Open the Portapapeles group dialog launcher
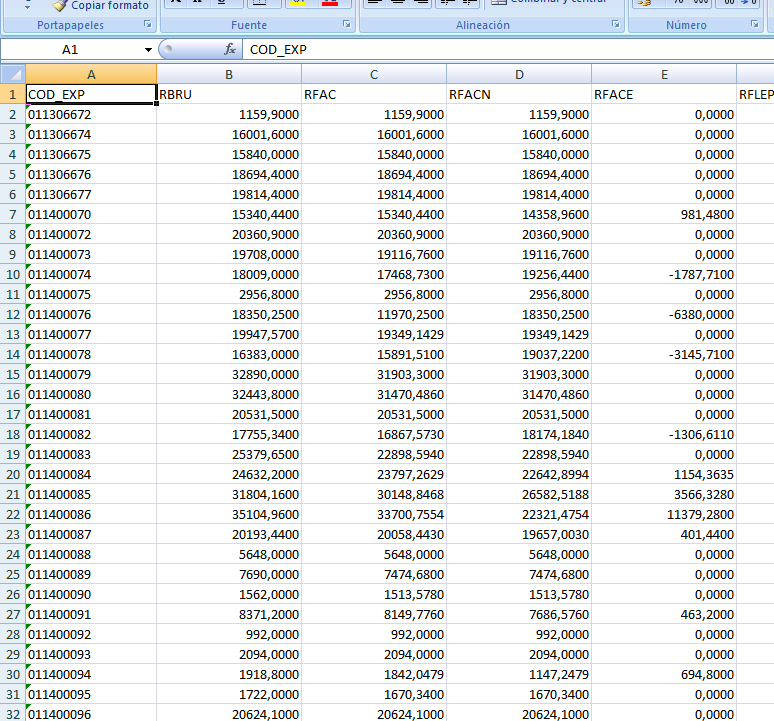774x721 pixels. point(148,24)
